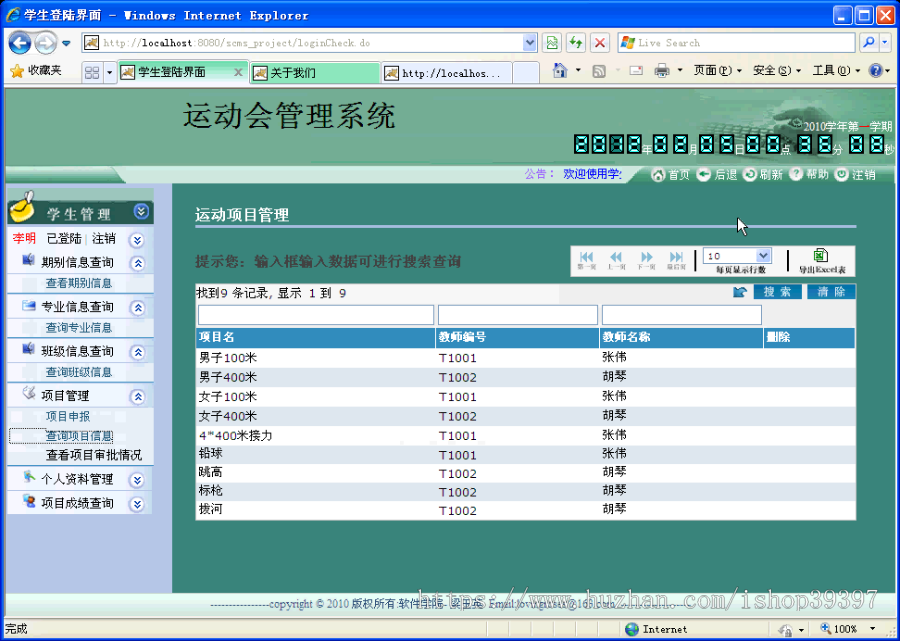900x641 pixels.
Task: Click the Live Search text box
Action: [x=736, y=42]
